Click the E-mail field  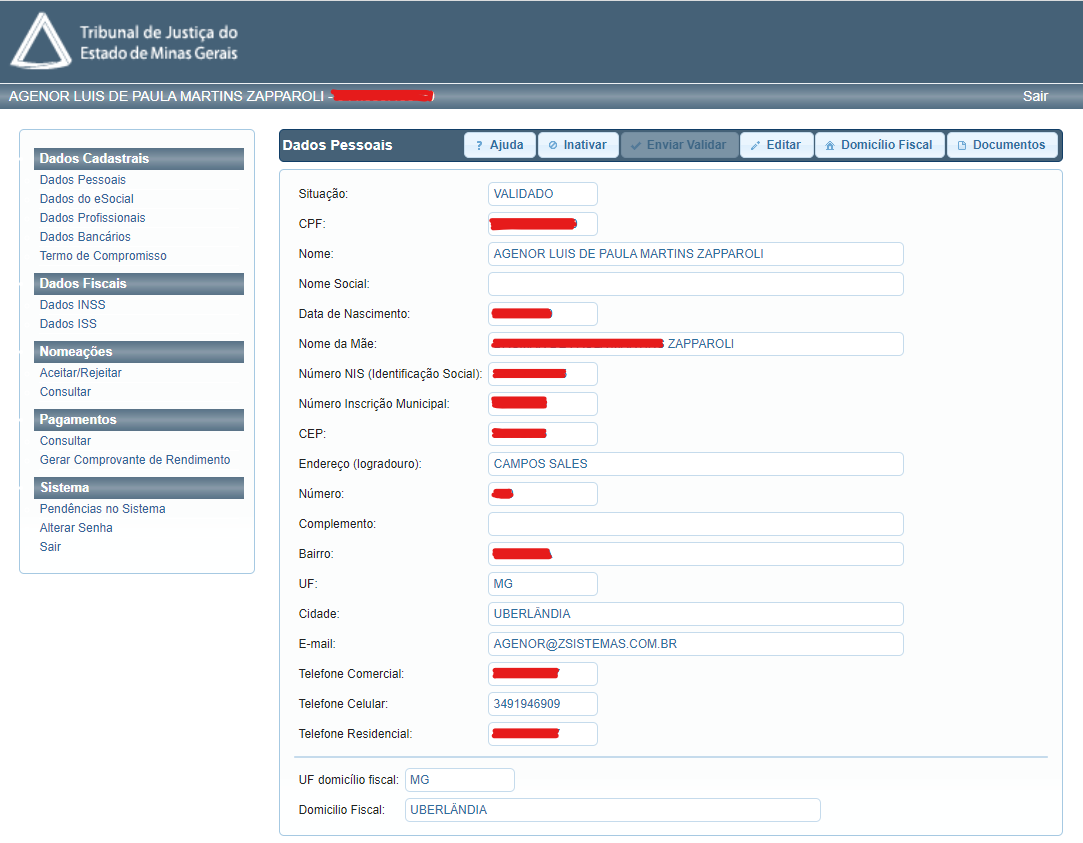click(695, 644)
